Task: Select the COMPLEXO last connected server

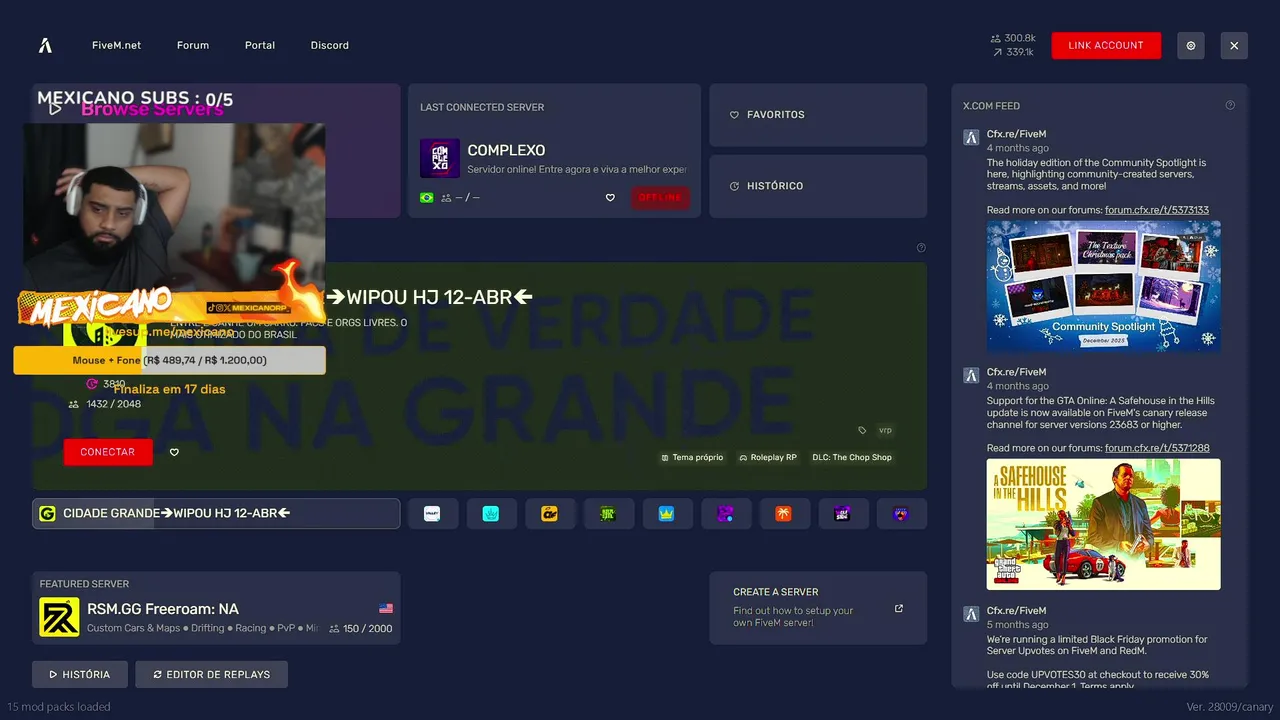Action: coord(554,150)
